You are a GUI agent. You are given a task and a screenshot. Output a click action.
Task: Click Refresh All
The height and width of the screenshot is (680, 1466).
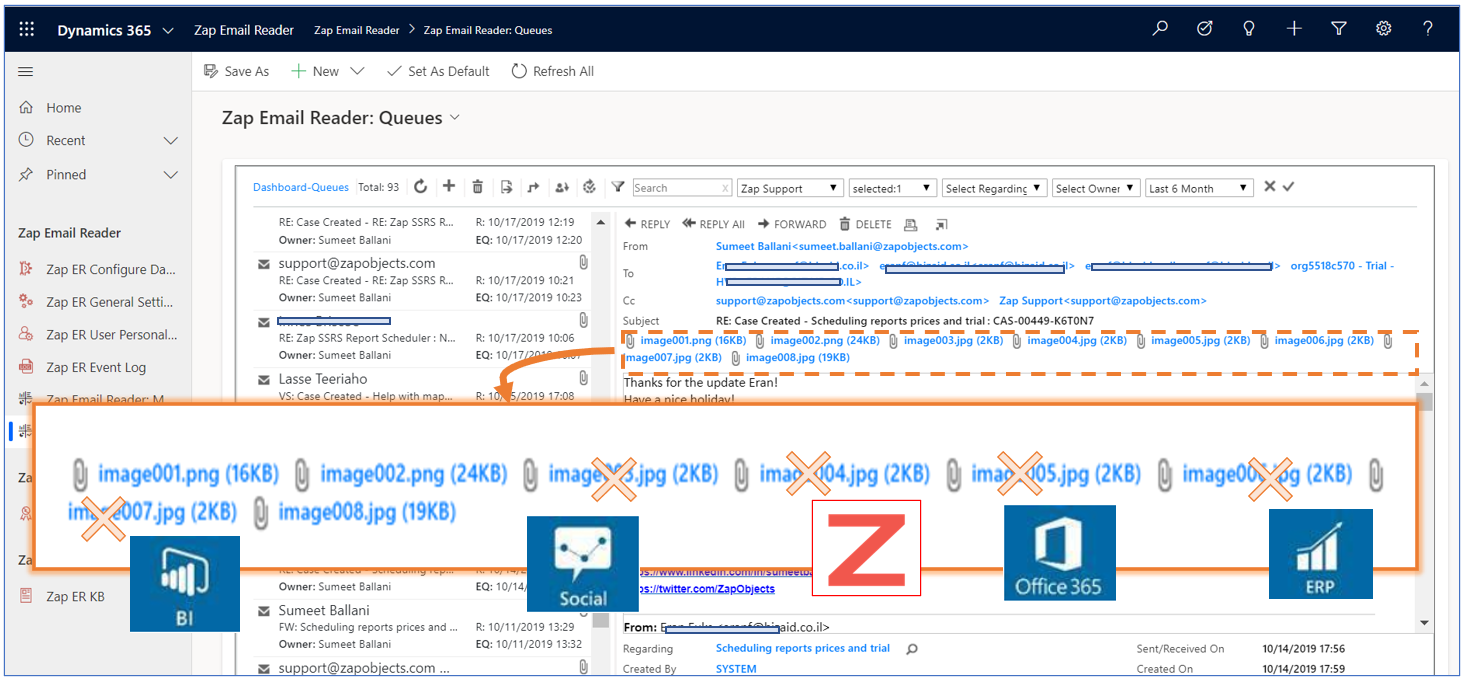pos(553,71)
